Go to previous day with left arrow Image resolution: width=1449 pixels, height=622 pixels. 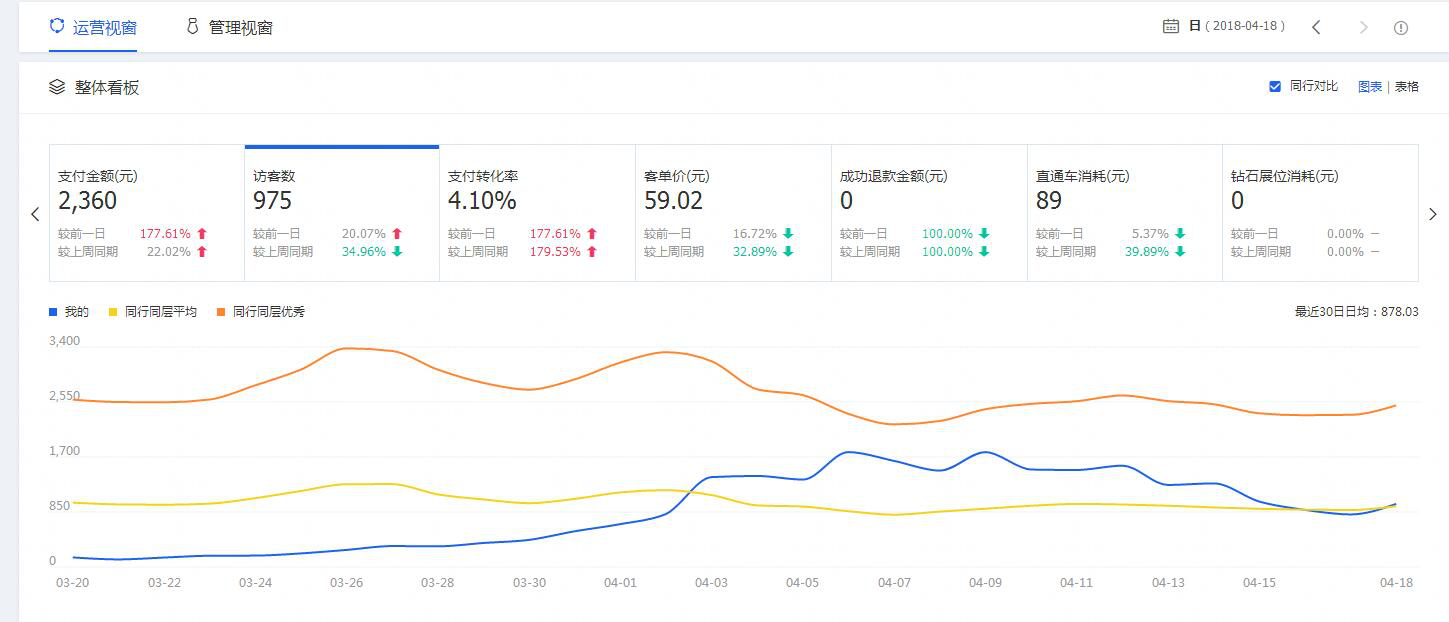(x=1316, y=28)
